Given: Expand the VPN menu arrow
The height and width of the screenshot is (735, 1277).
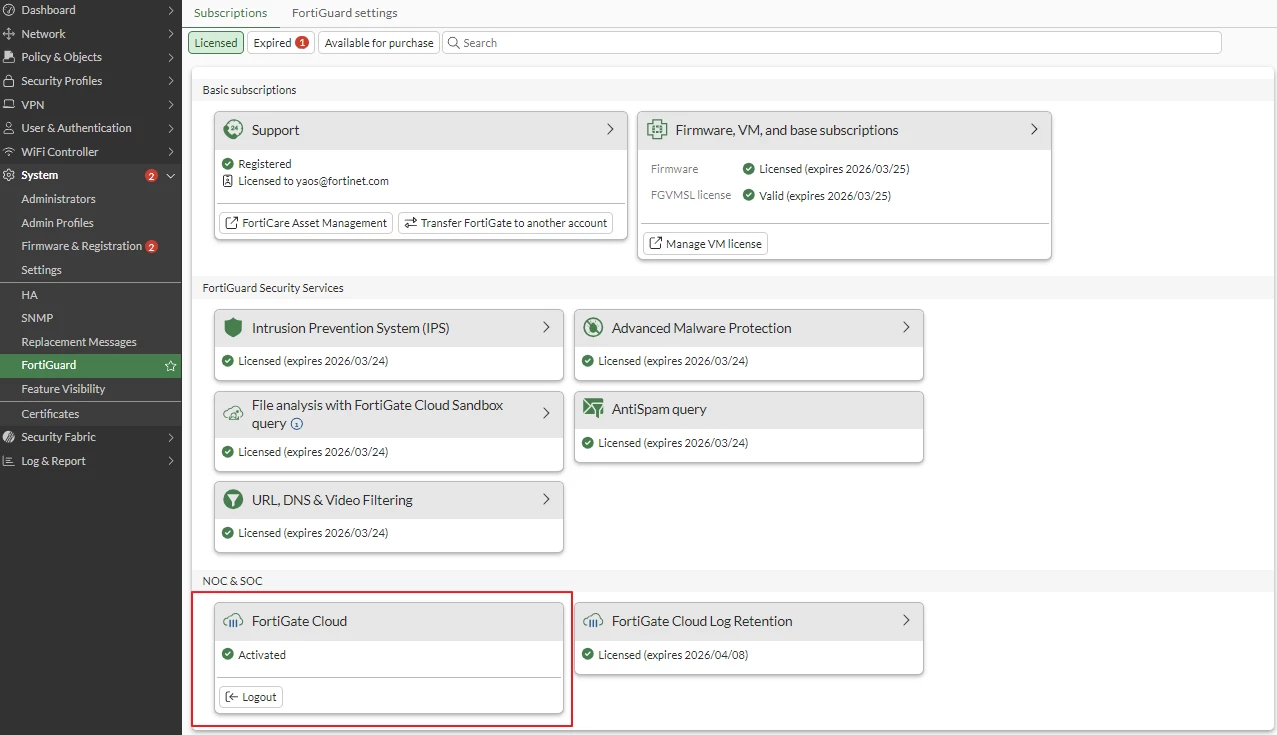Looking at the screenshot, I should point(171,105).
